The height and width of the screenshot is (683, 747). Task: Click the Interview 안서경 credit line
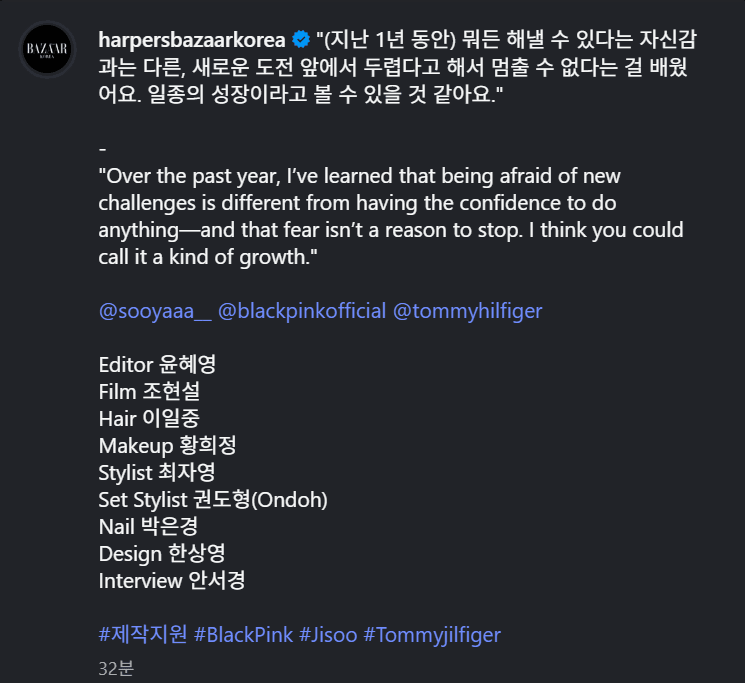[x=172, y=580]
